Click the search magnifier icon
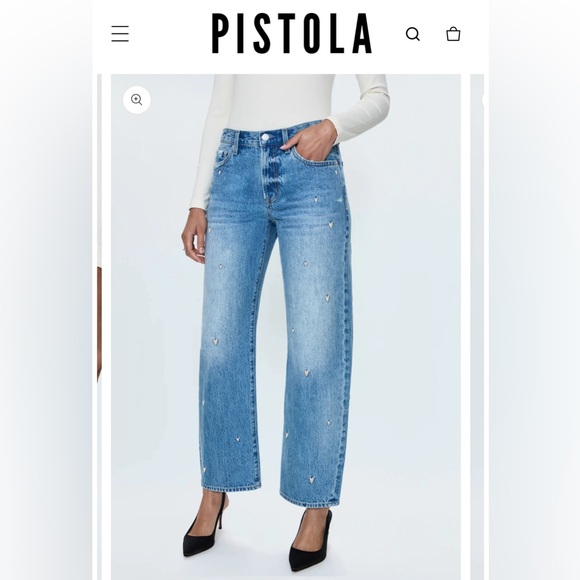580x580 pixels. [413, 34]
